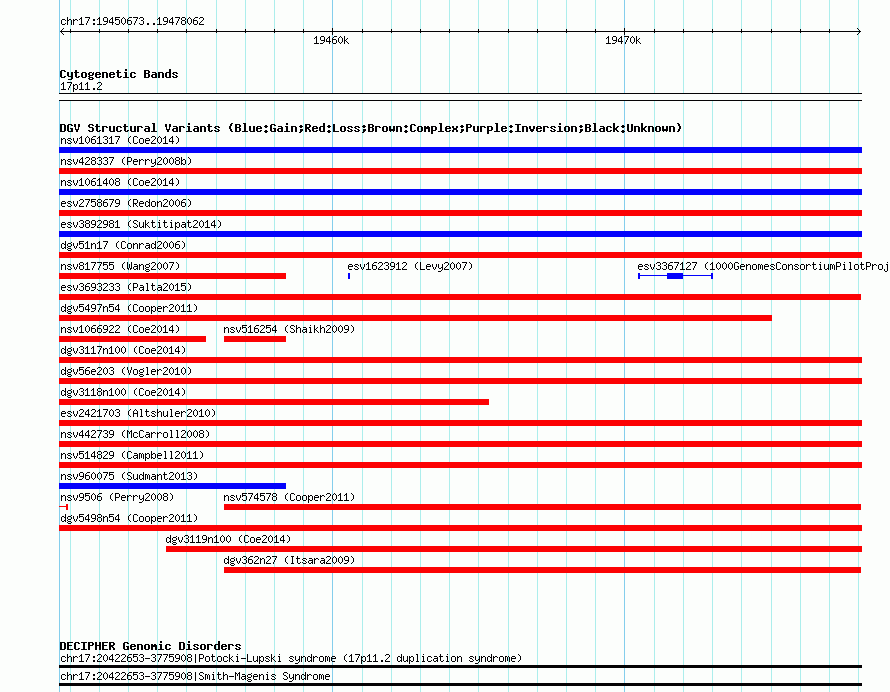
Task: Select the nsv516254 (Shaikh2009) label
Action: 289,329
